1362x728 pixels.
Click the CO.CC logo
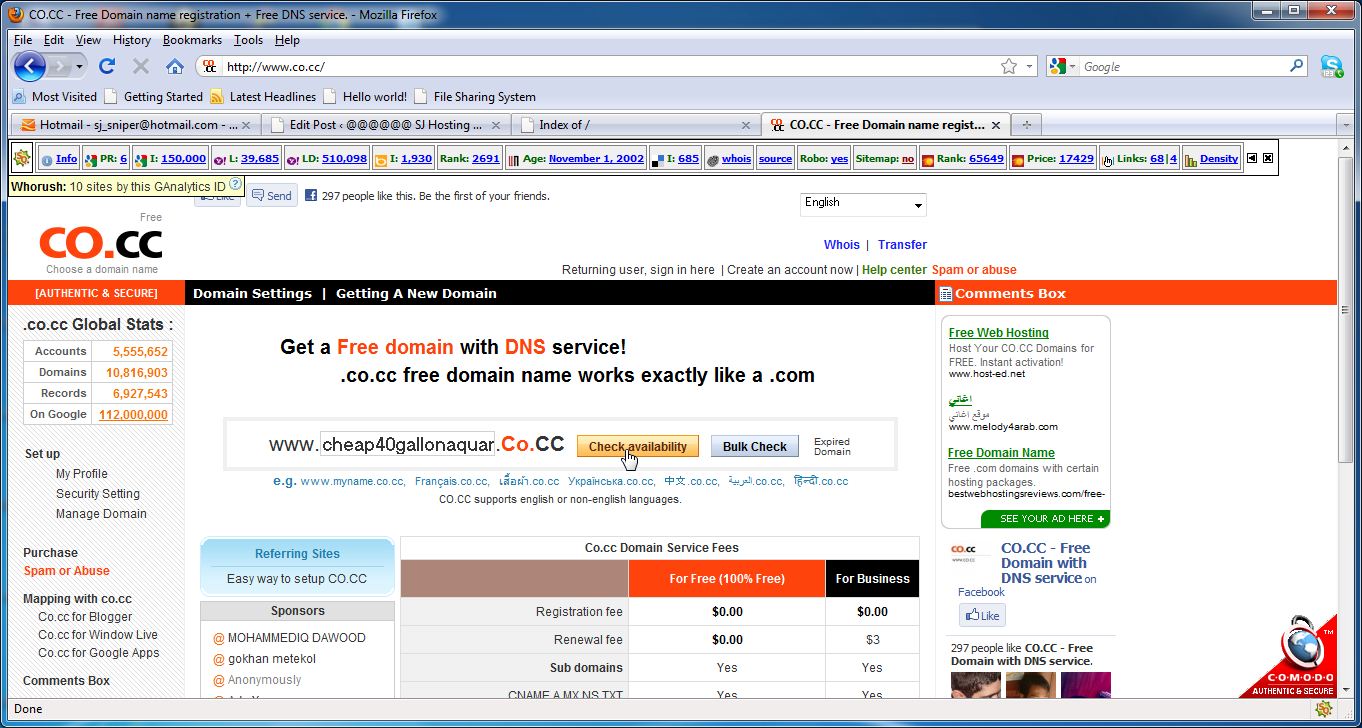[101, 243]
